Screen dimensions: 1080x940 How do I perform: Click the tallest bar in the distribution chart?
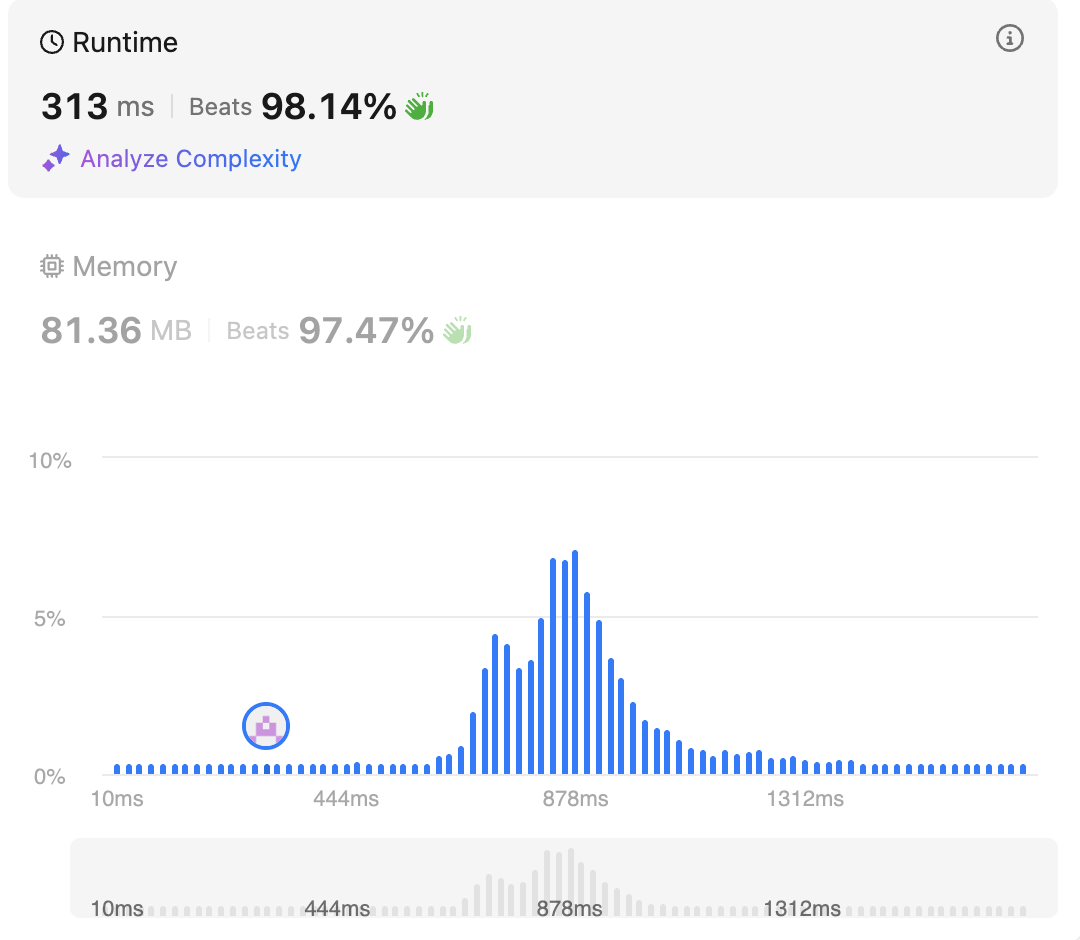[575, 662]
